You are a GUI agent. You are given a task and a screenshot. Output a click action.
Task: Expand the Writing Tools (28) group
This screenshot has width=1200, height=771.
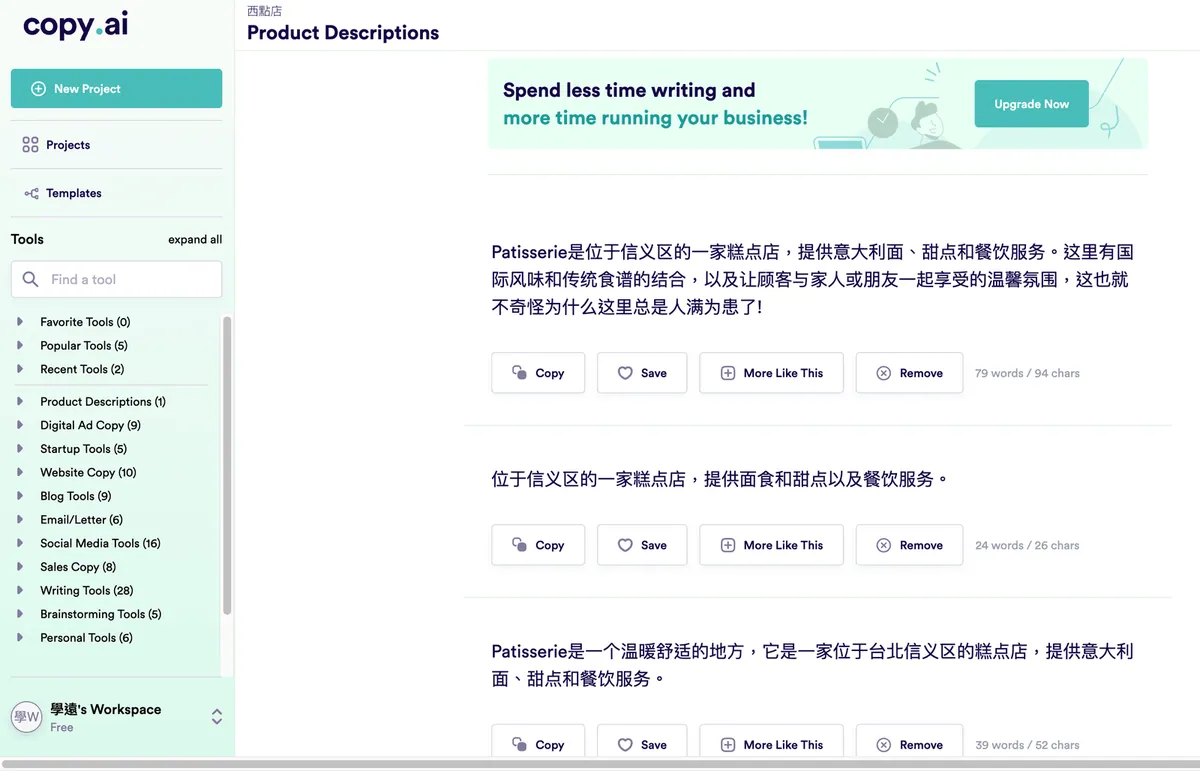coord(20,591)
